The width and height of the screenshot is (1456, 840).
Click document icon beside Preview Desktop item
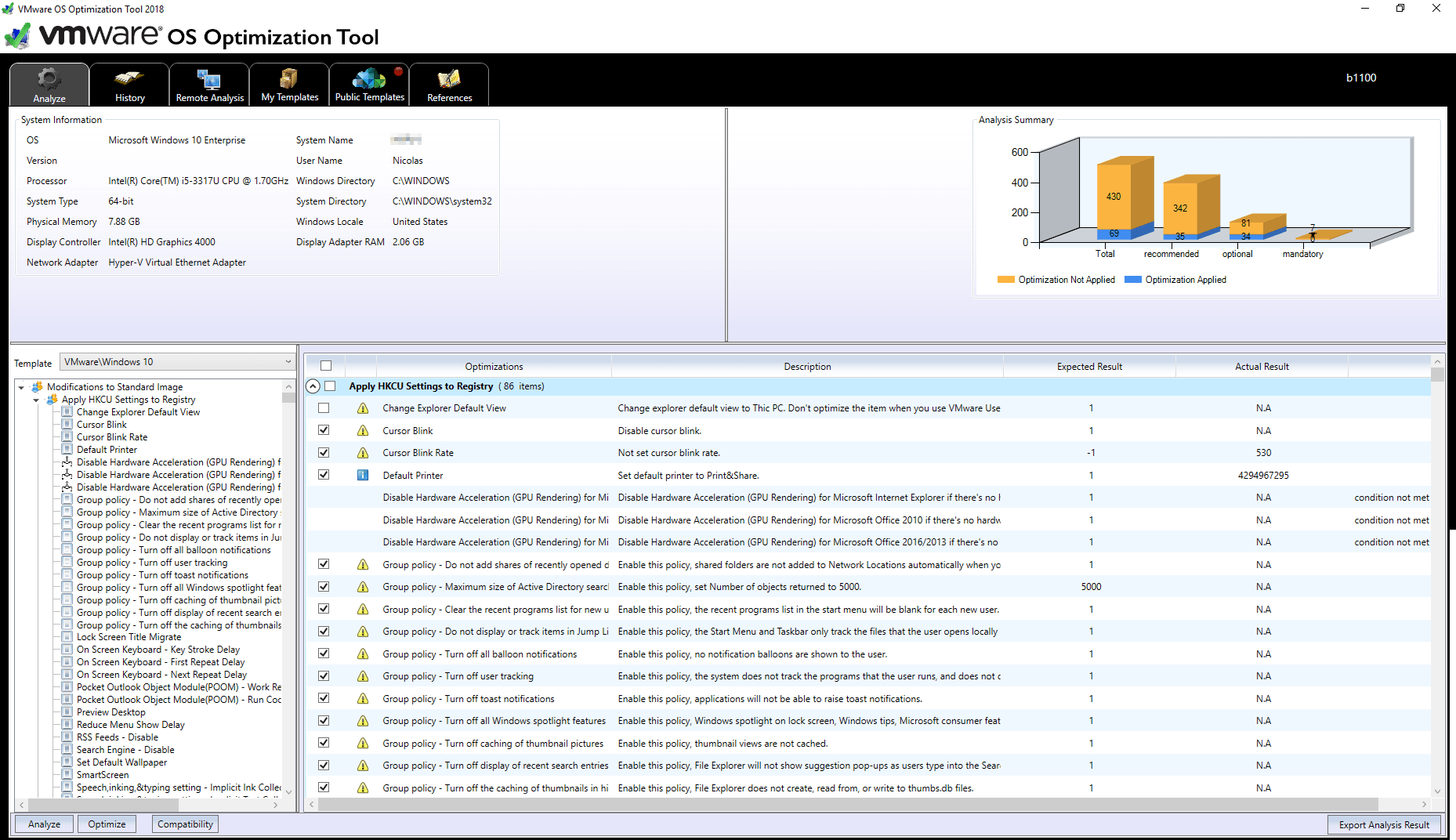[x=67, y=712]
